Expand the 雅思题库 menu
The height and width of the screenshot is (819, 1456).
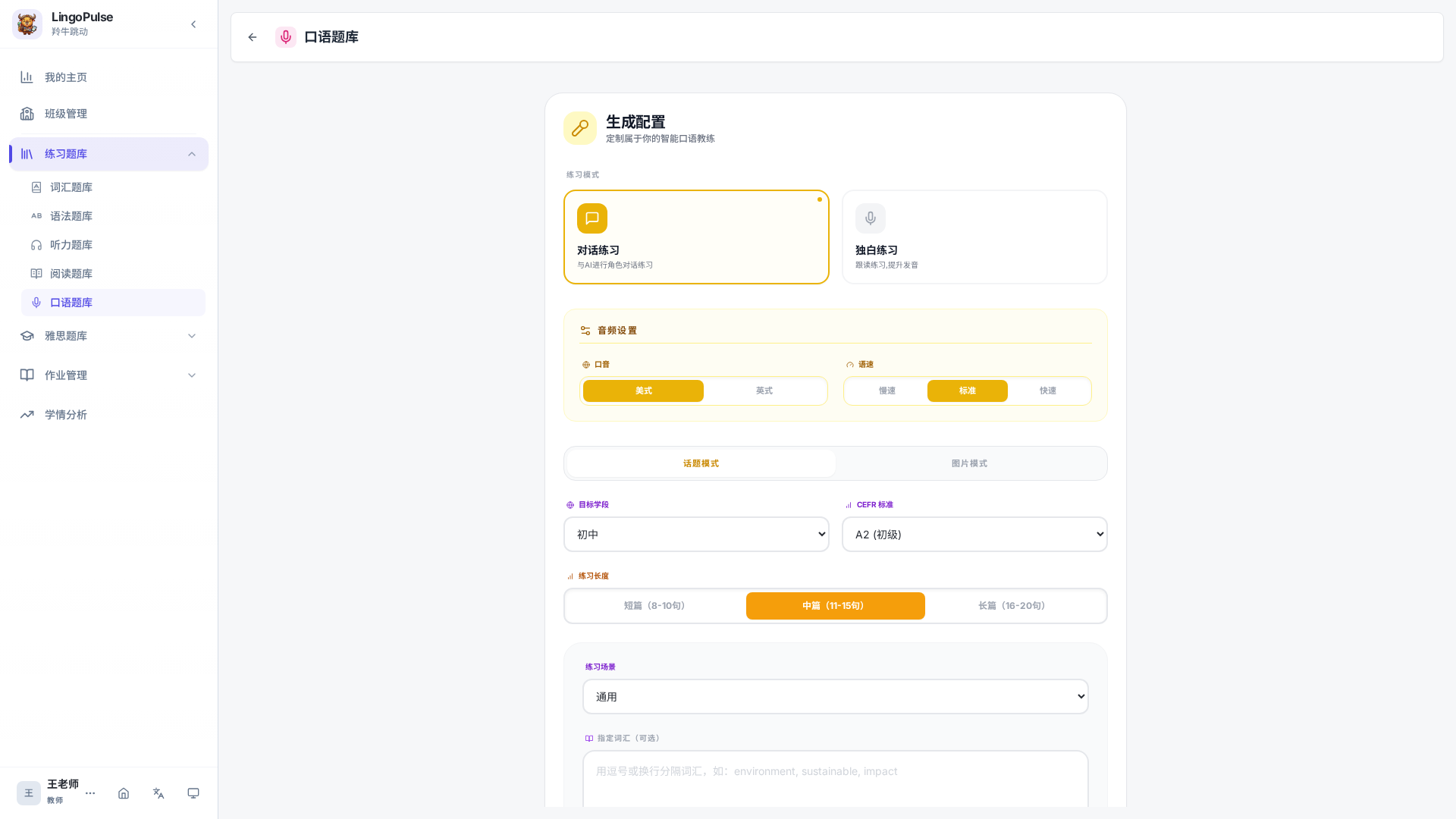108,336
